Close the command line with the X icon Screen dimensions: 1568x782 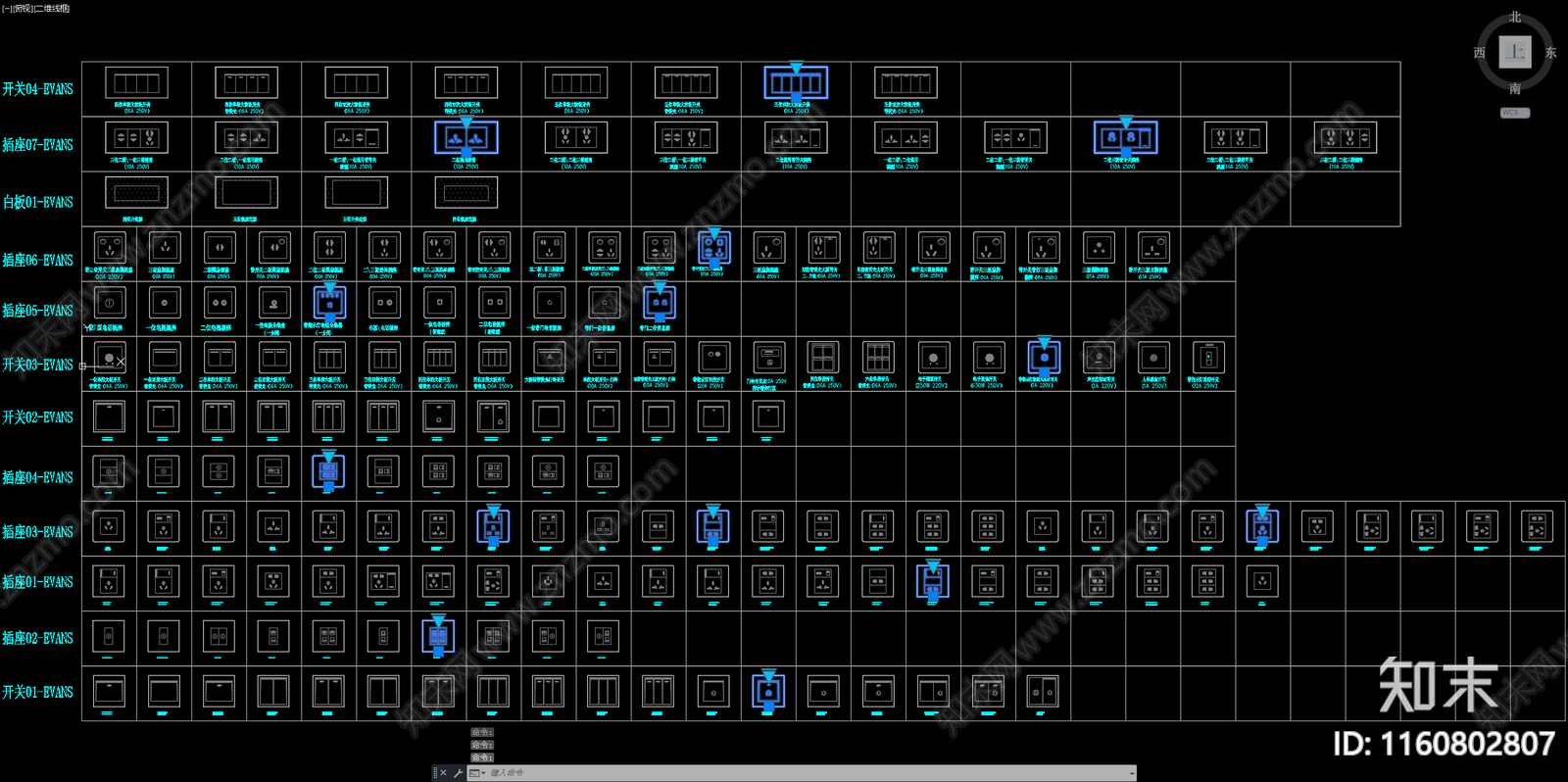pyautogui.click(x=443, y=773)
